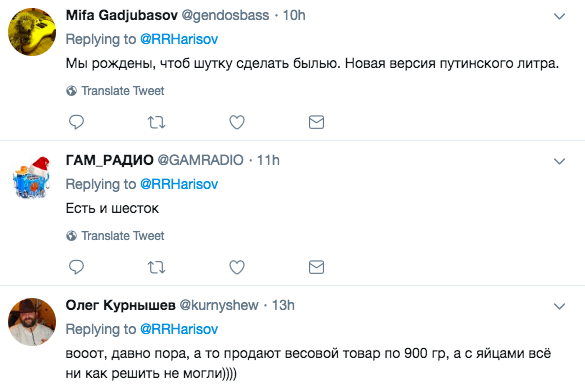Retweet Mifa Gadjubasov's tweet
This screenshot has width=585, height=386.
pos(156,122)
